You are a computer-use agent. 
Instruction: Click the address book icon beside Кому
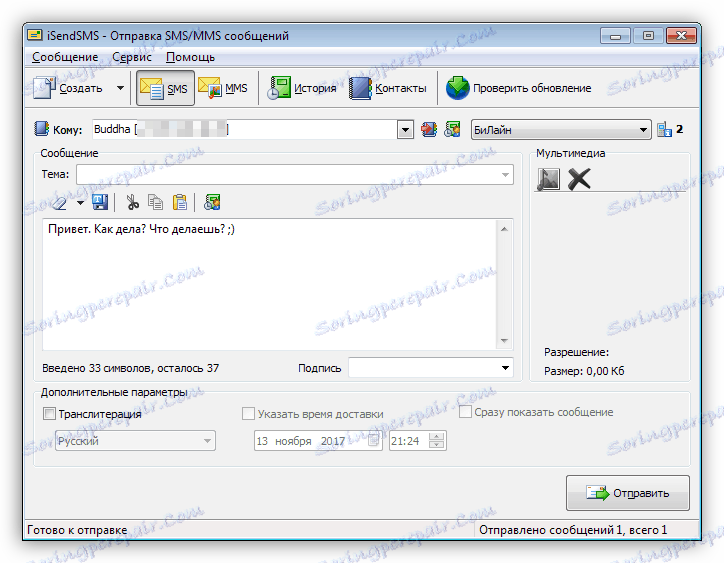42,129
